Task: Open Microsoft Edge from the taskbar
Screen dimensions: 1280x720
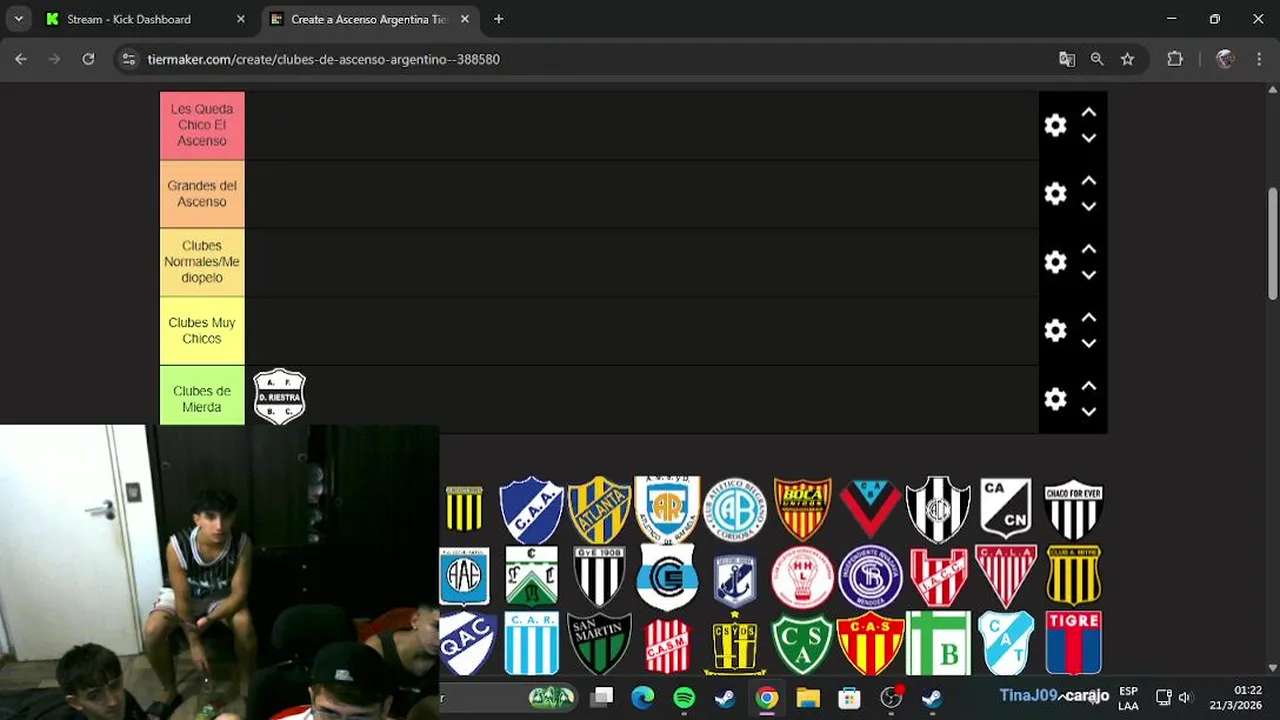Action: click(x=642, y=697)
